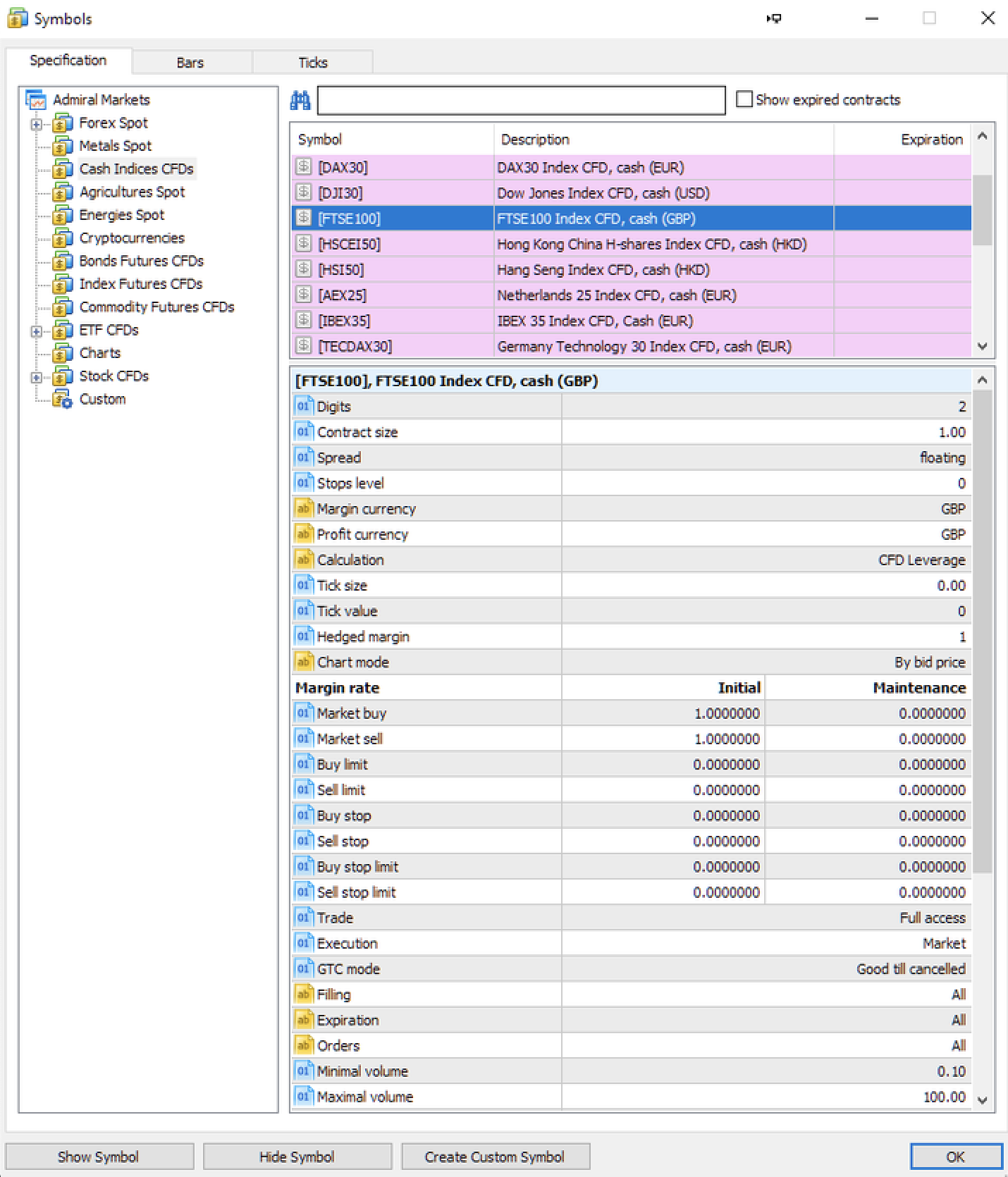Screen dimensions: 1008x1177
Task: Click the symbol list scroll up arrow
Action: (x=983, y=137)
